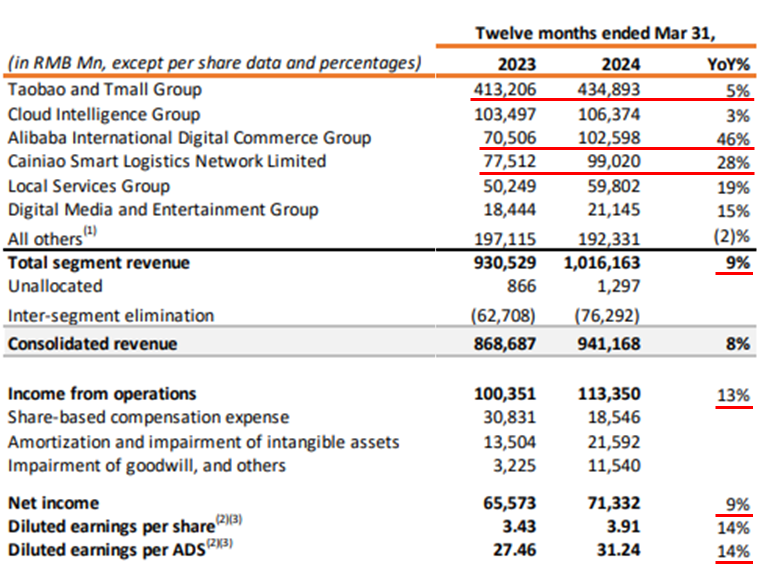Screen dimensions: 783x570
Task: Click the Unallocated value 866
Action: coord(521,286)
